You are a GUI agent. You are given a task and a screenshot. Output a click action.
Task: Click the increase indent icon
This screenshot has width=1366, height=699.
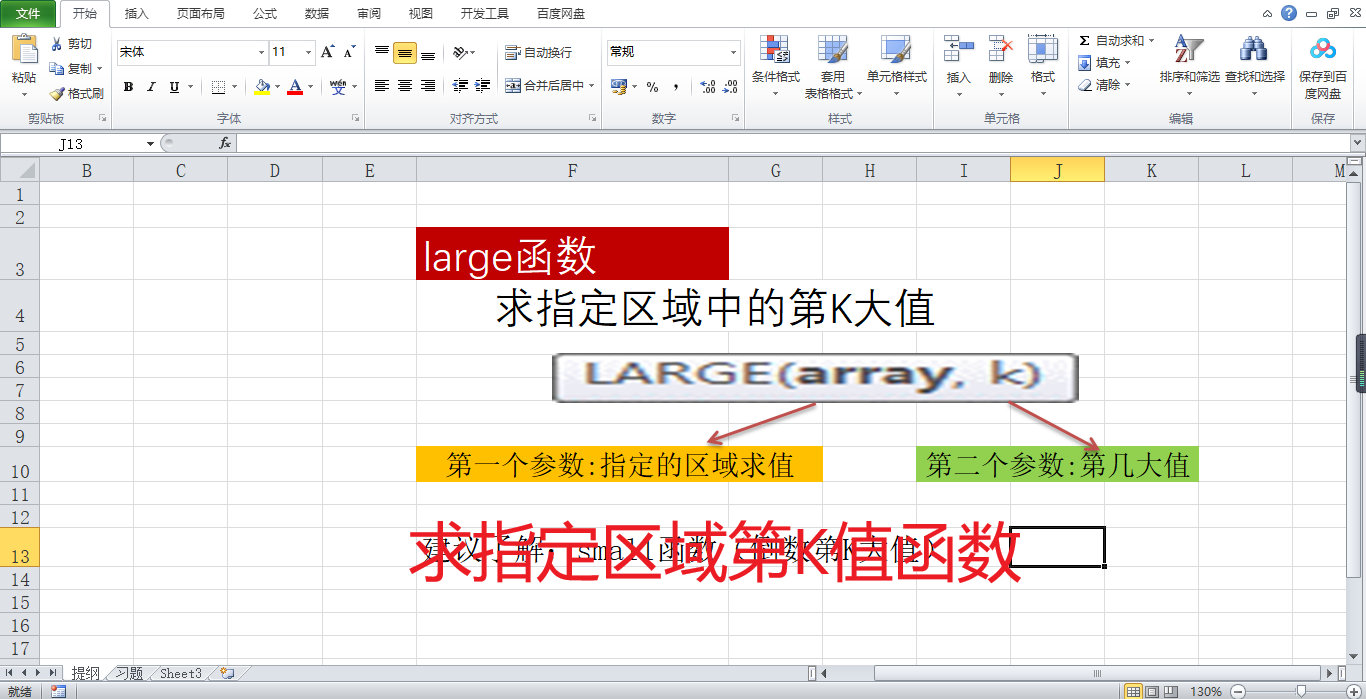[x=483, y=86]
